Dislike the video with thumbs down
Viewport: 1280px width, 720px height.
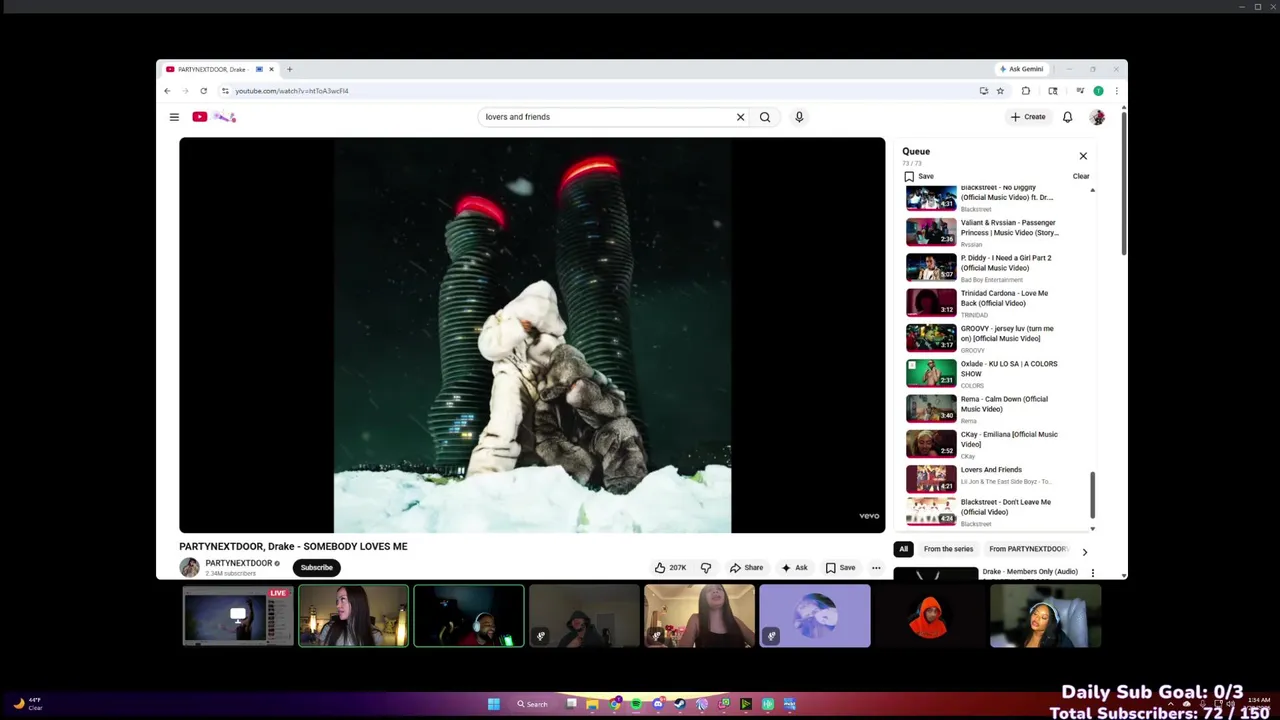[x=706, y=568]
